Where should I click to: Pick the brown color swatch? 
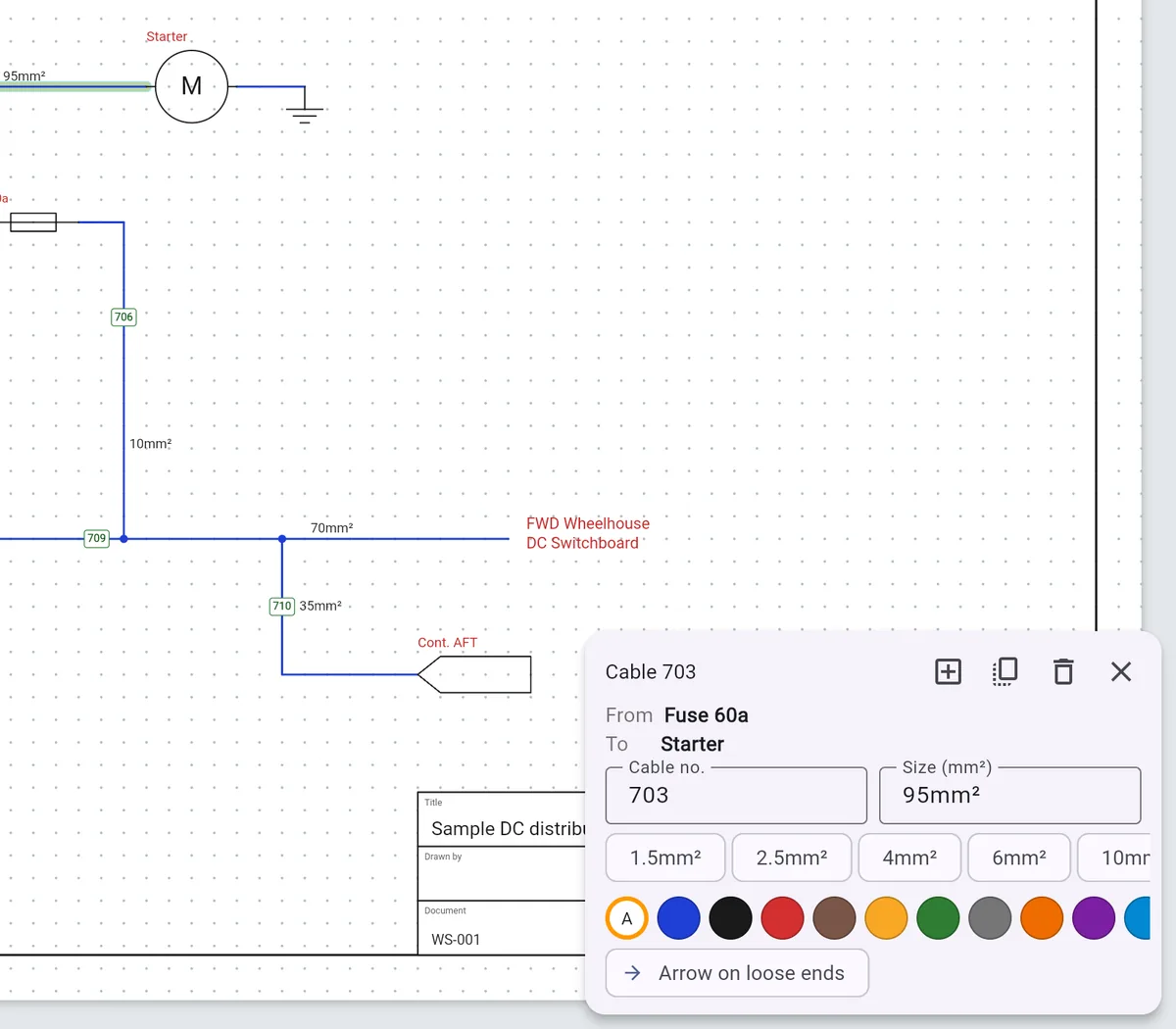point(834,918)
